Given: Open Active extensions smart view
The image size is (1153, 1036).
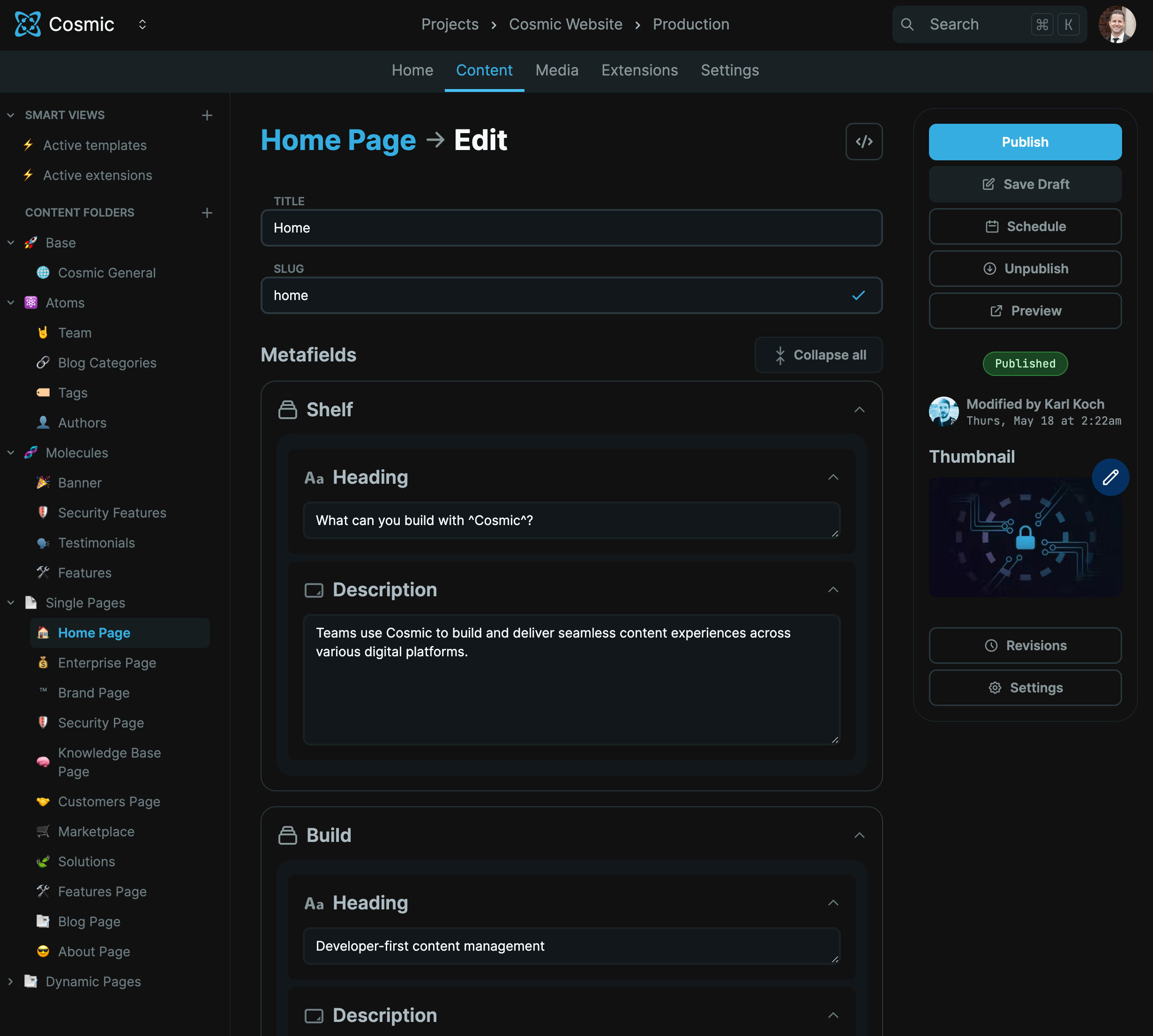Looking at the screenshot, I should (97, 175).
